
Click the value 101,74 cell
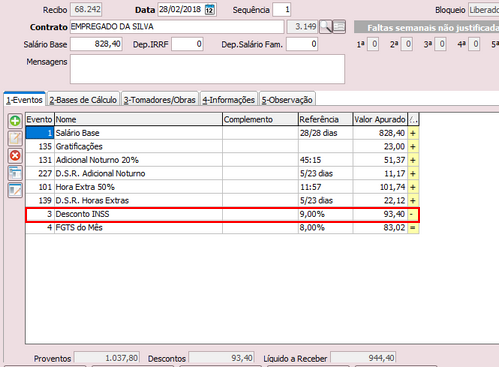pos(380,187)
